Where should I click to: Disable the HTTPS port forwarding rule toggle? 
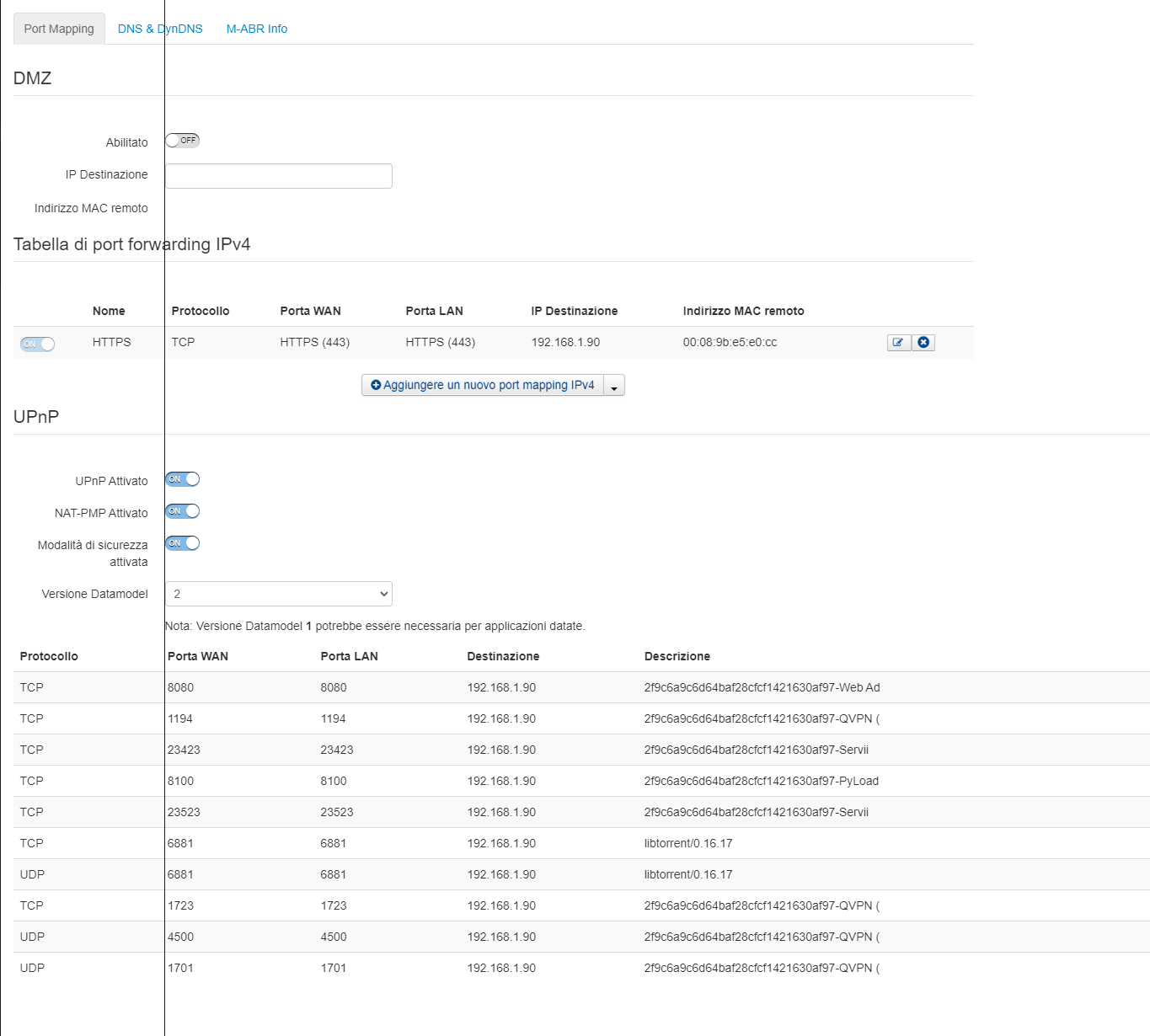tap(37, 344)
